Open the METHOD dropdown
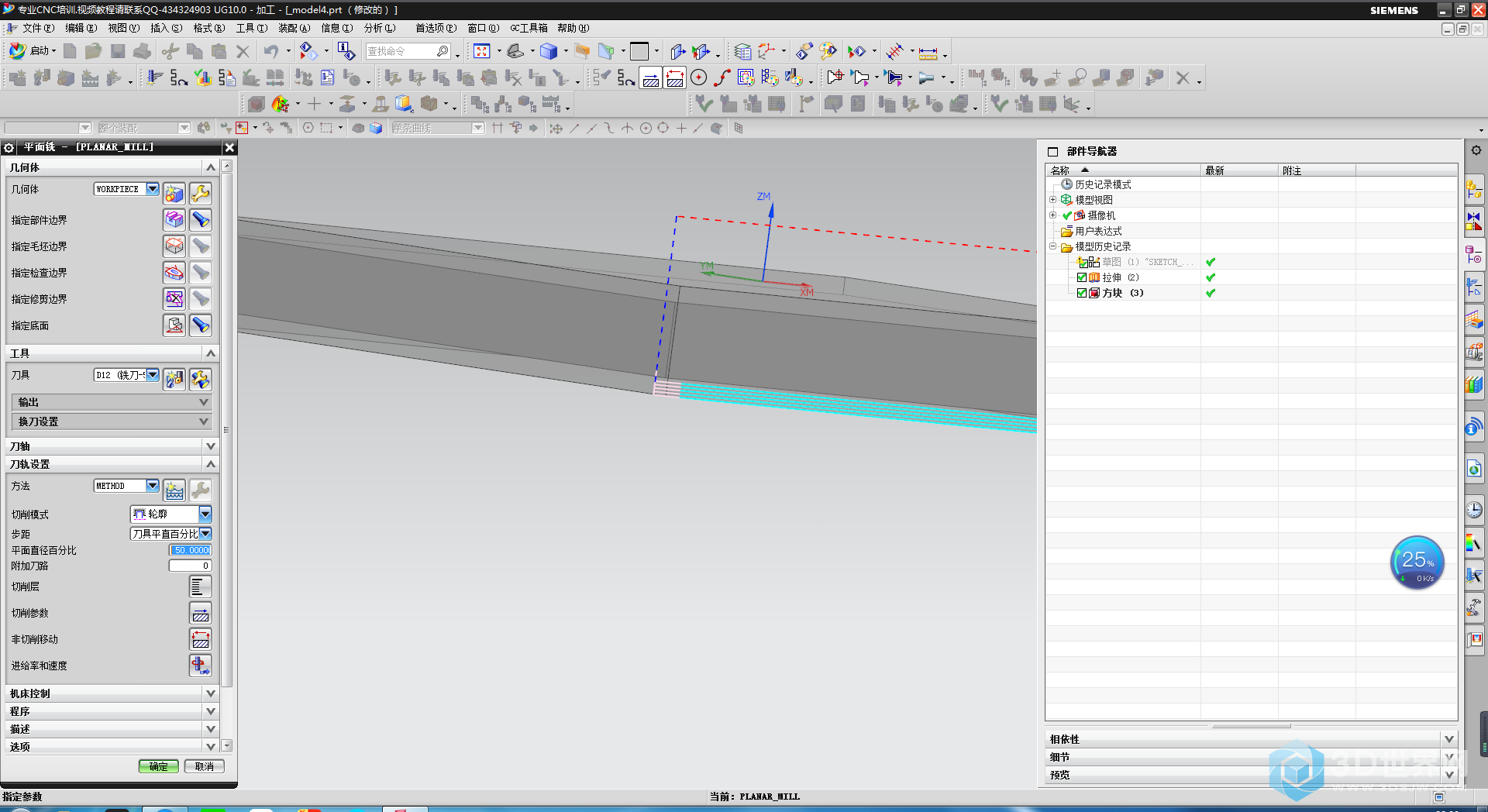This screenshot has width=1488, height=812. pyautogui.click(x=153, y=486)
